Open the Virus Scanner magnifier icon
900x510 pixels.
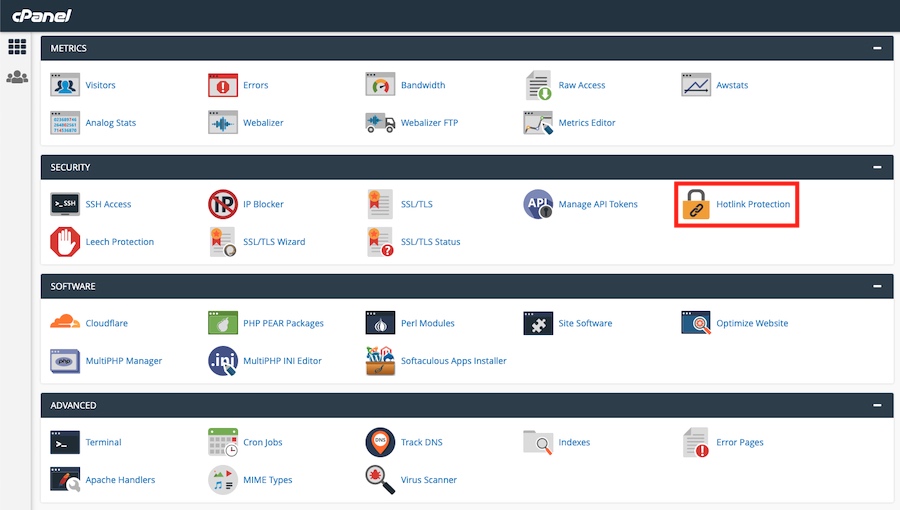point(380,480)
